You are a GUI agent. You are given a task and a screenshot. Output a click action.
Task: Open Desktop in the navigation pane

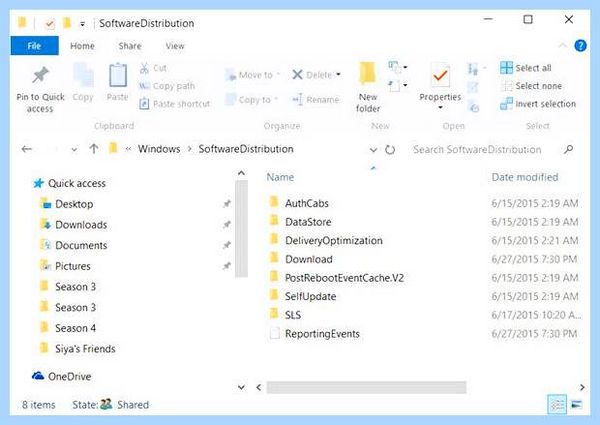67,204
